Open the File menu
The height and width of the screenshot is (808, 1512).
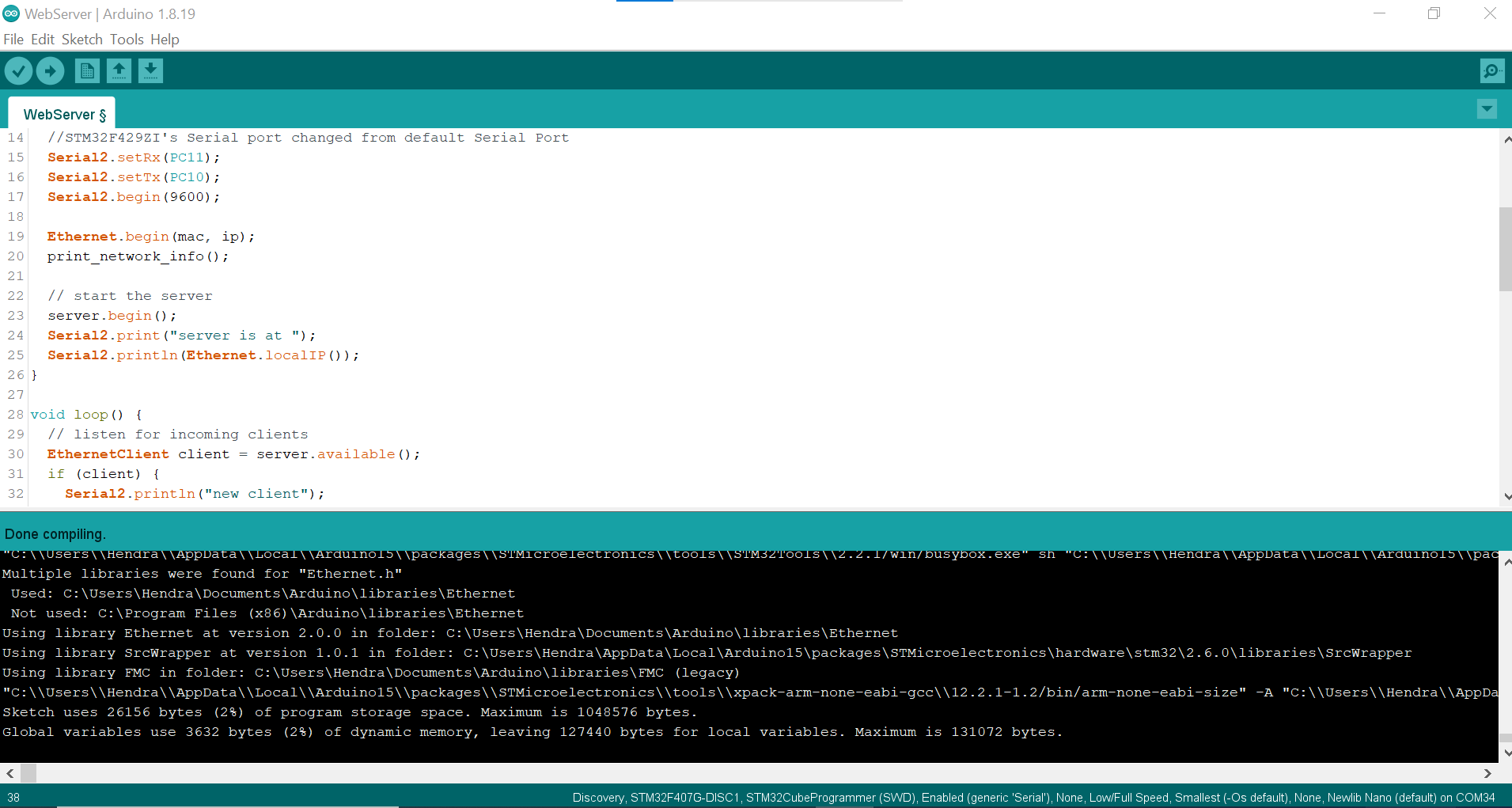[13, 40]
